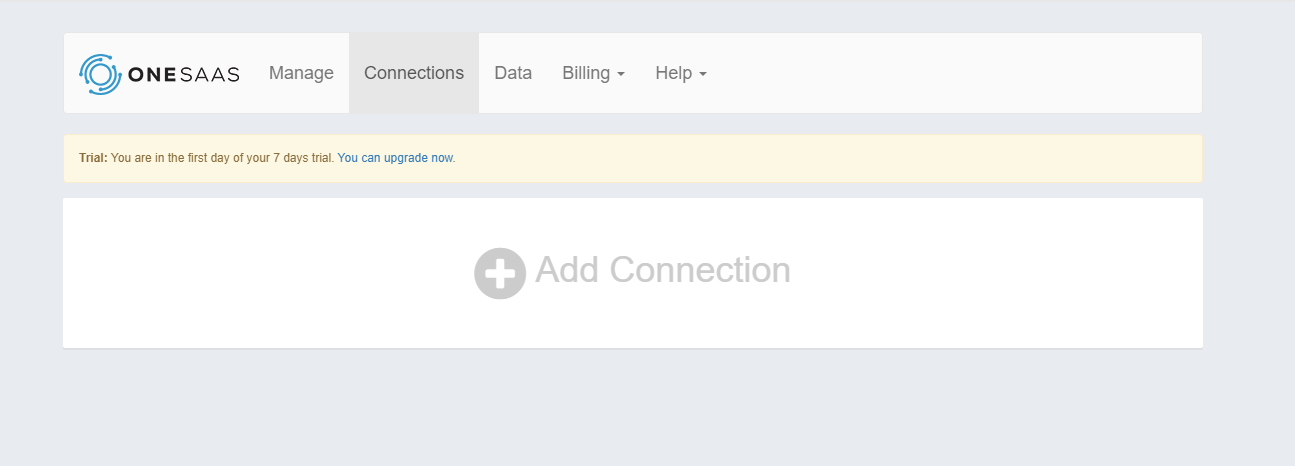Select the Connections tab
The image size is (1295, 466).
(414, 73)
